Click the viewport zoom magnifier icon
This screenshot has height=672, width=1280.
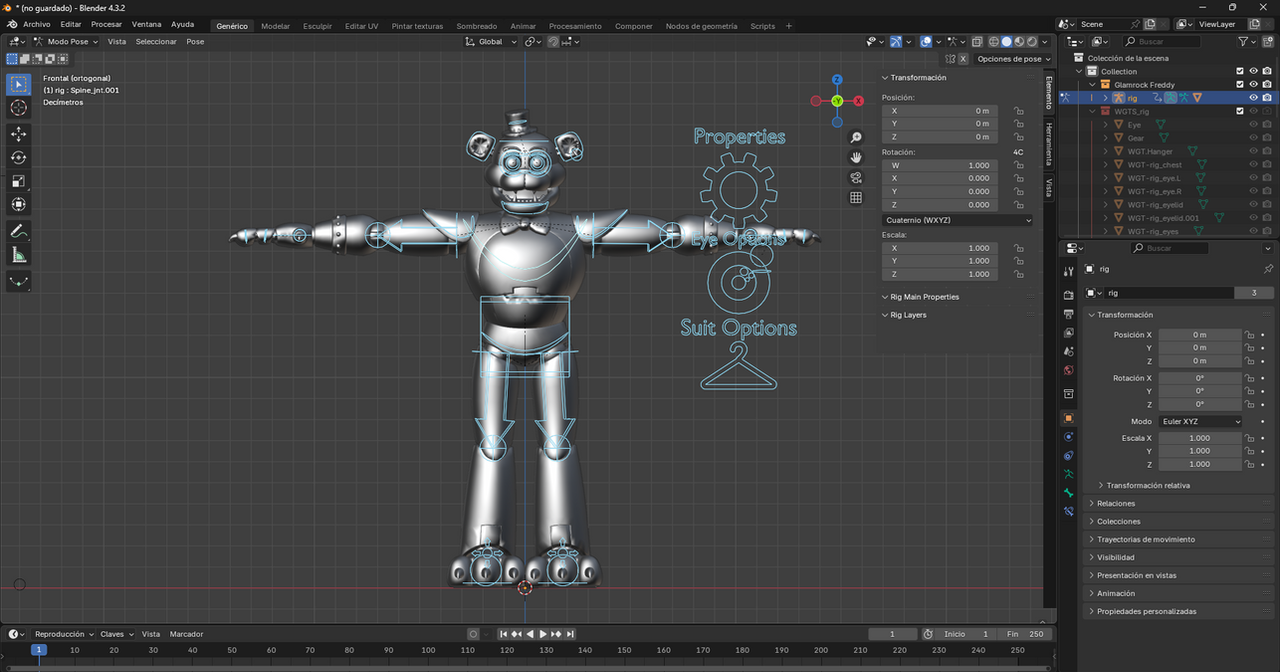click(856, 137)
